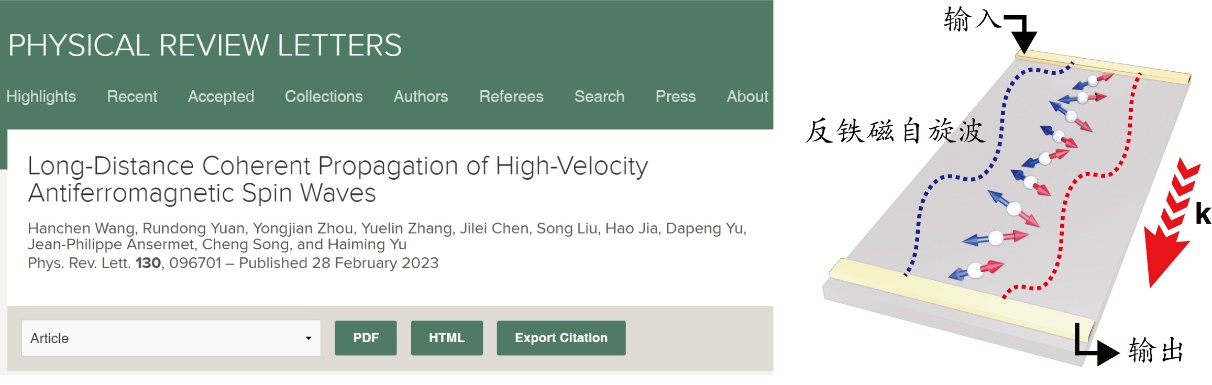The image size is (1212, 385).
Task: Select the About menu item
Action: point(747,97)
